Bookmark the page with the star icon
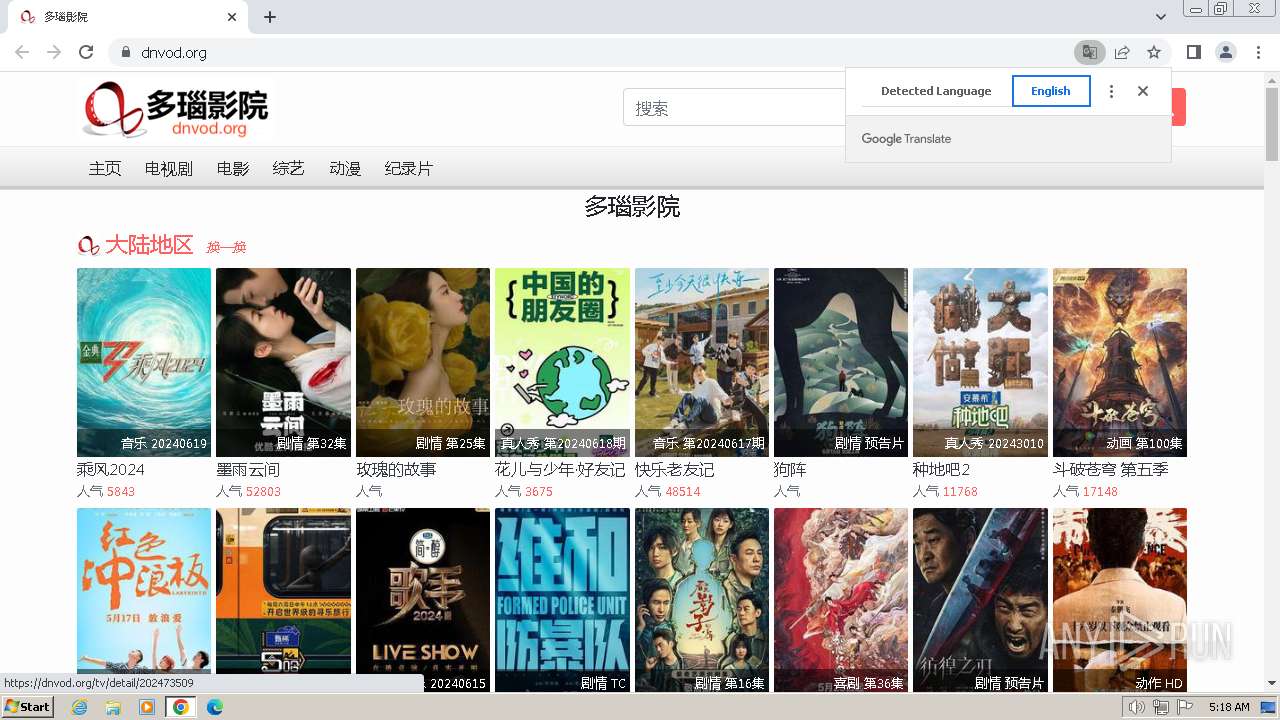The image size is (1280, 720). pos(1154,52)
